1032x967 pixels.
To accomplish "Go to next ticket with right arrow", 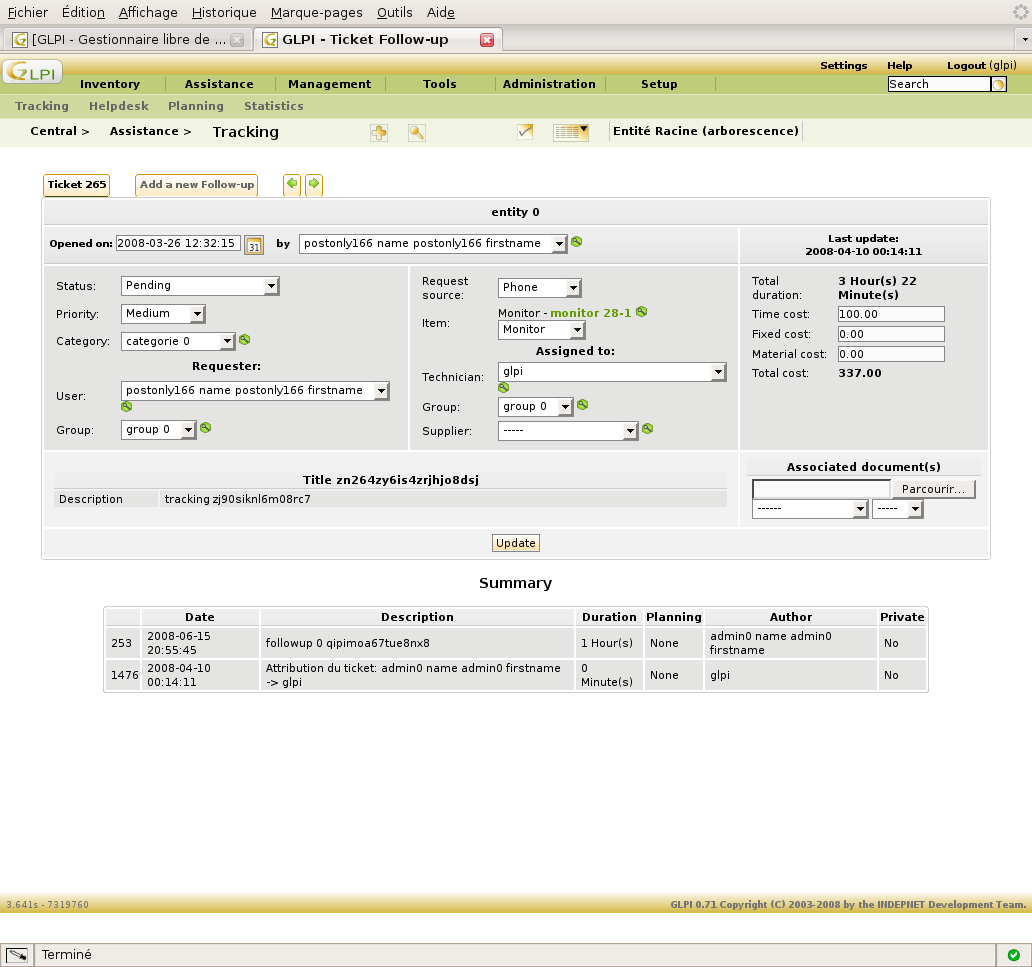I will coord(314,184).
